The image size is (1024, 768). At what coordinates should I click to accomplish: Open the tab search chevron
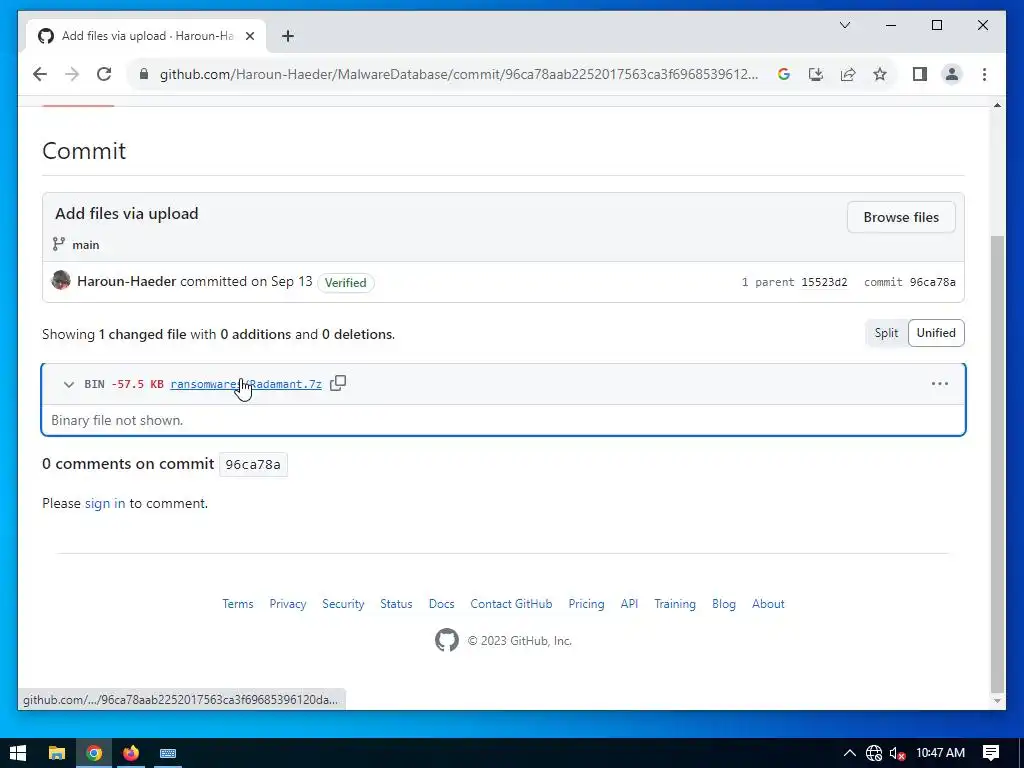click(x=845, y=25)
